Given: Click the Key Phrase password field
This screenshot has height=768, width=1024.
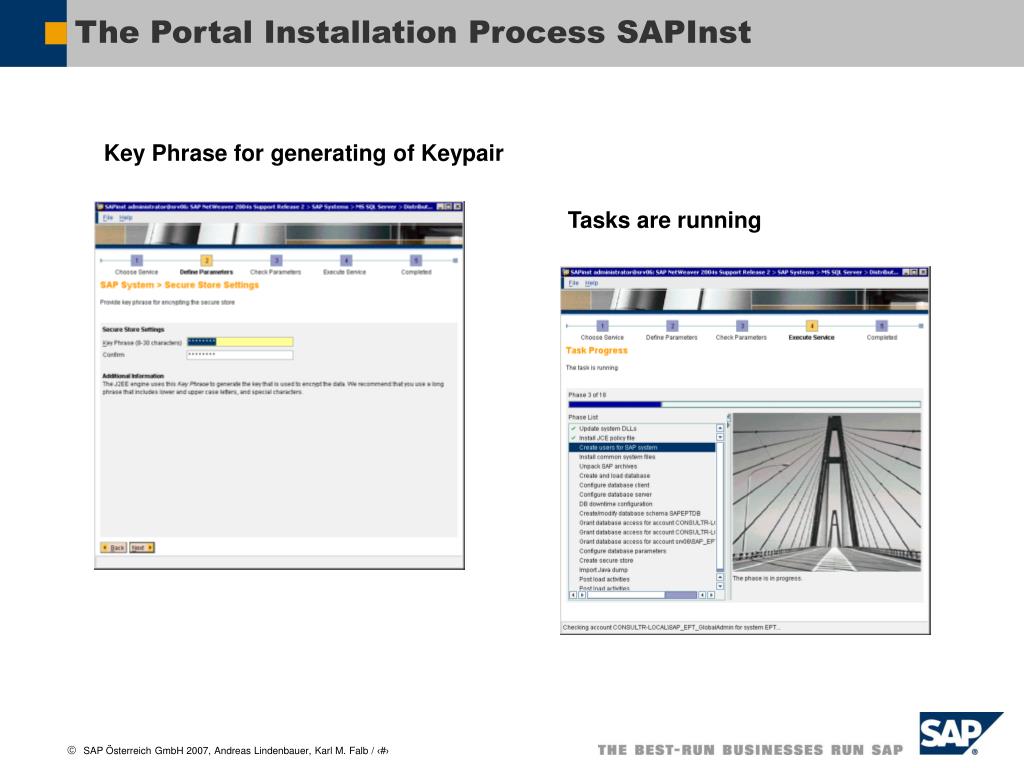Looking at the screenshot, I should (240, 342).
